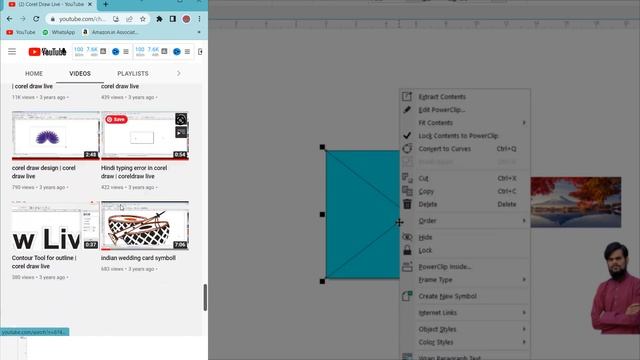640x360 pixels.
Task: Open 'indian wedding card symboll' video title
Action: click(x=138, y=258)
